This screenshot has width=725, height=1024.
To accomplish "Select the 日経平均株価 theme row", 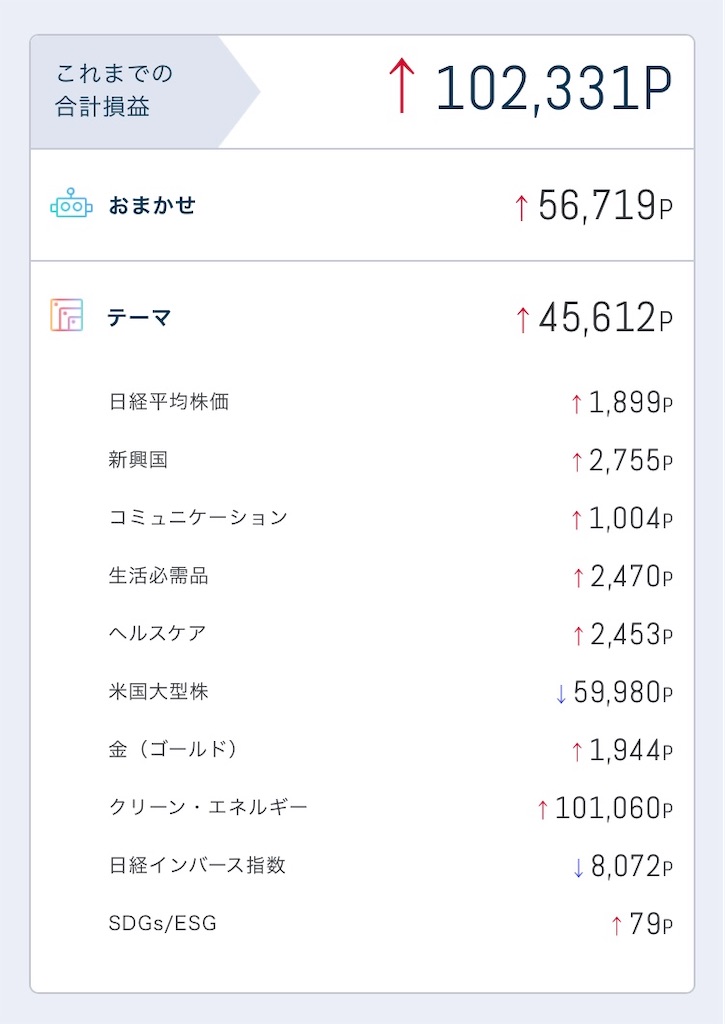I will 391,402.
